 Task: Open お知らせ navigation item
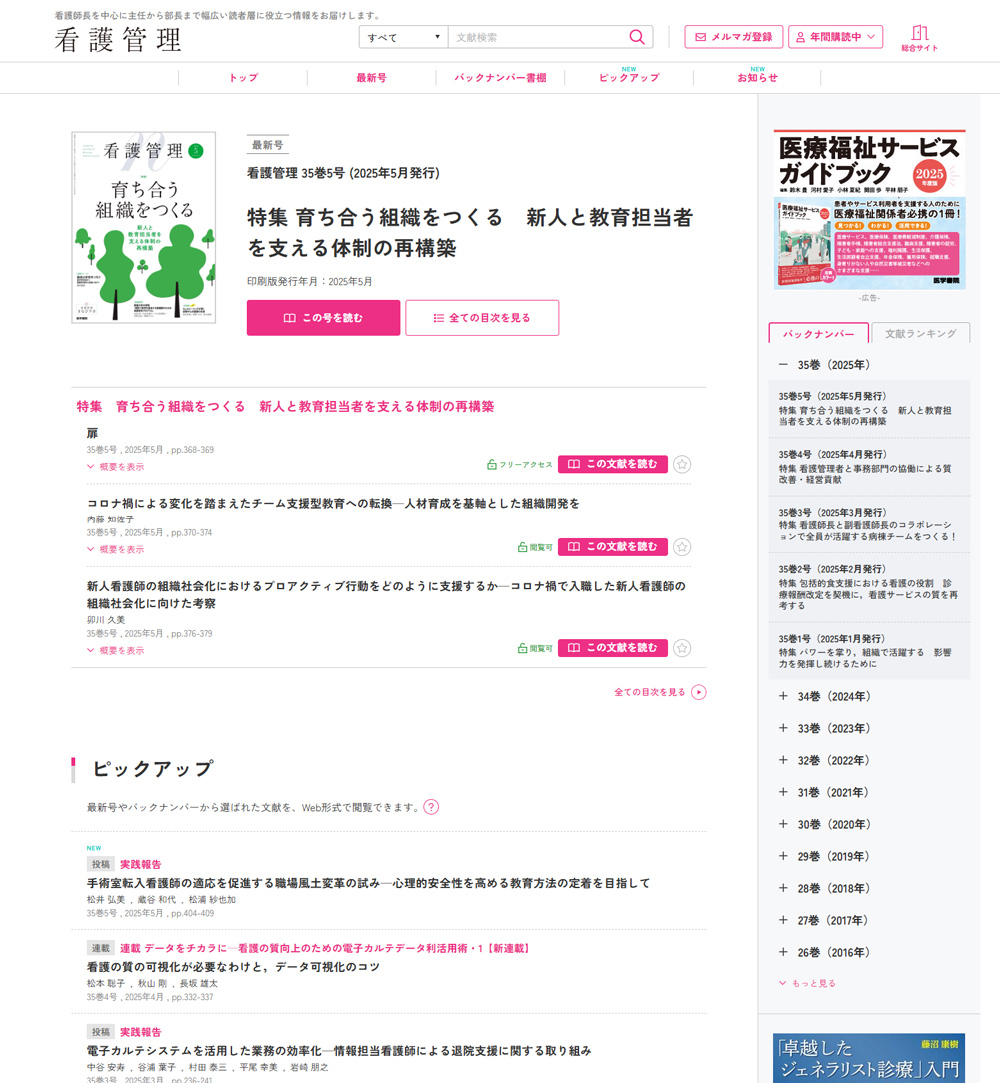757,78
